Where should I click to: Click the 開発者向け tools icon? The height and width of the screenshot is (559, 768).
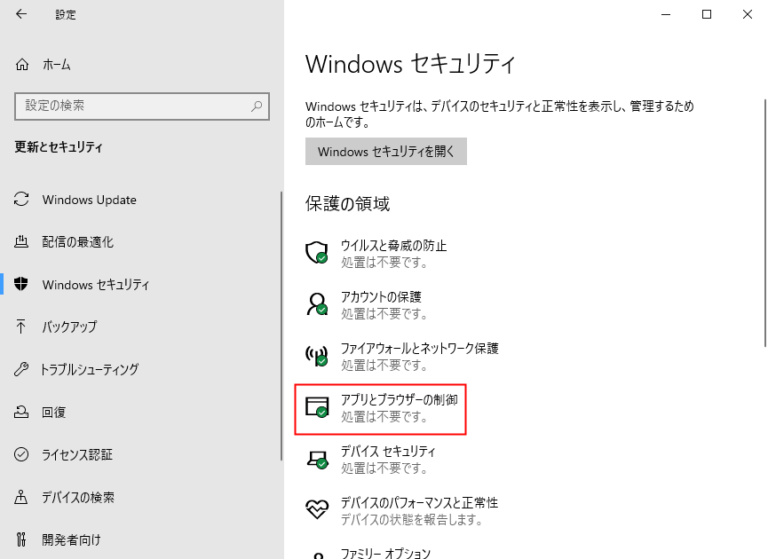point(21,539)
